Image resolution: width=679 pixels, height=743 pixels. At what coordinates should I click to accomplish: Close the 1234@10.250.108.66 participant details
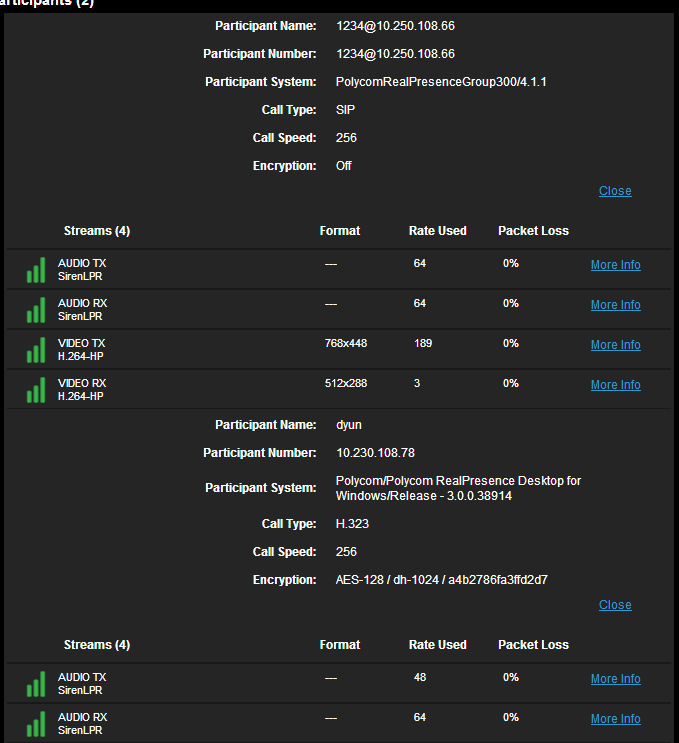point(615,191)
